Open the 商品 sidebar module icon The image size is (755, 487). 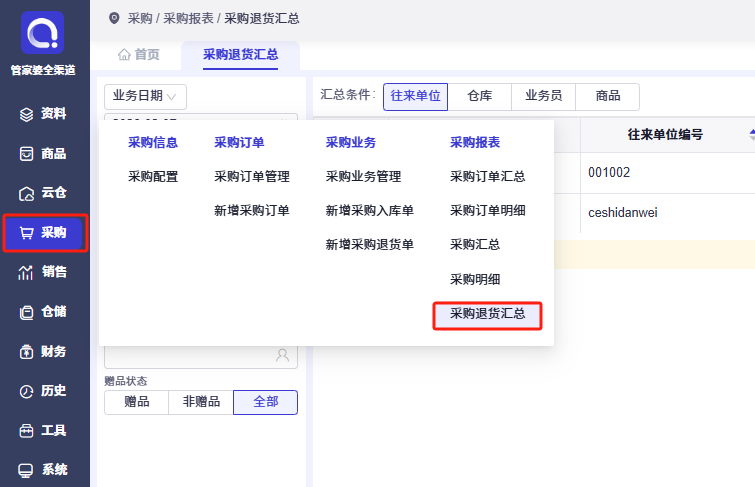click(x=26, y=154)
